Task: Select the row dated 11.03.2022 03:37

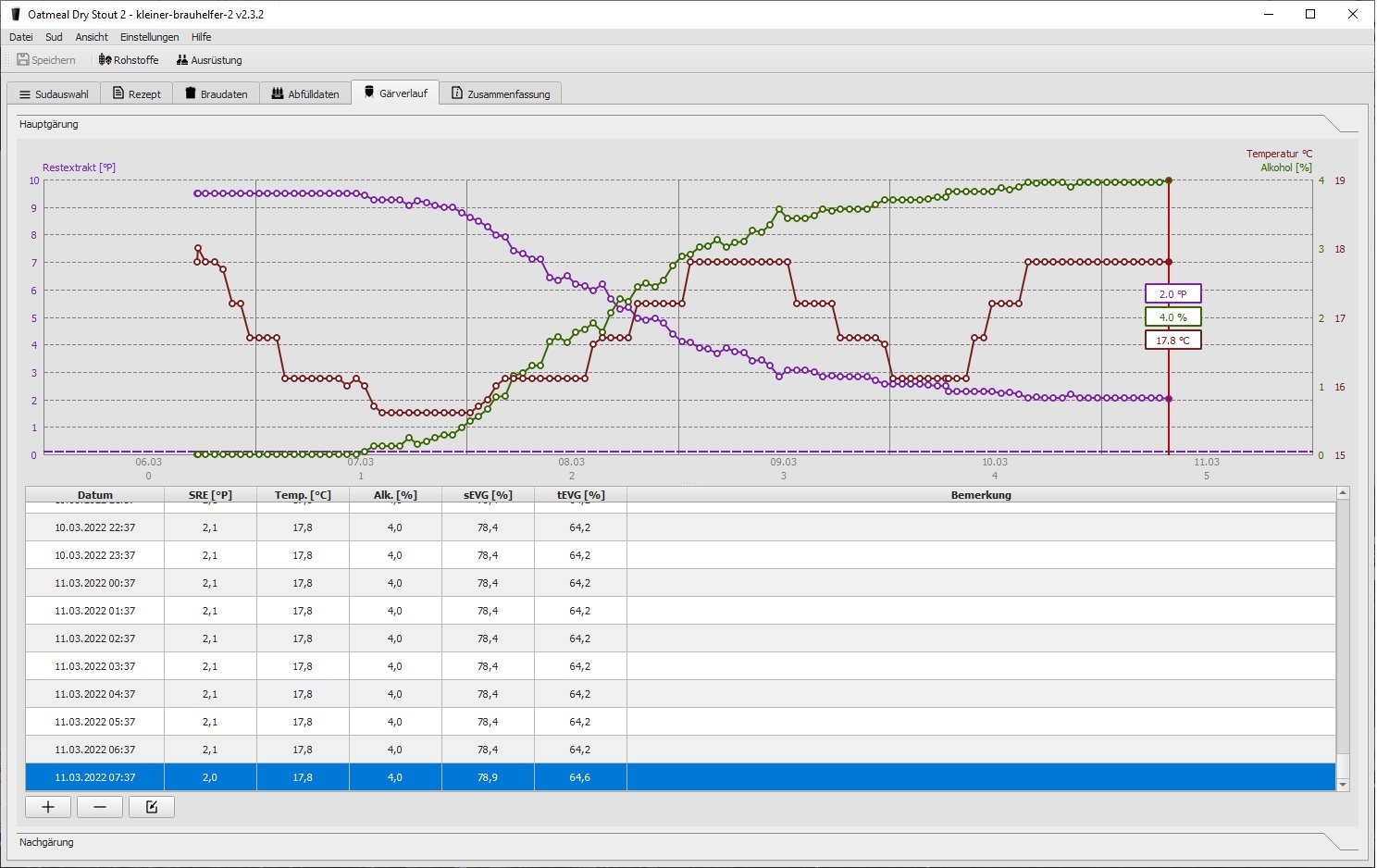Action: tap(94, 666)
